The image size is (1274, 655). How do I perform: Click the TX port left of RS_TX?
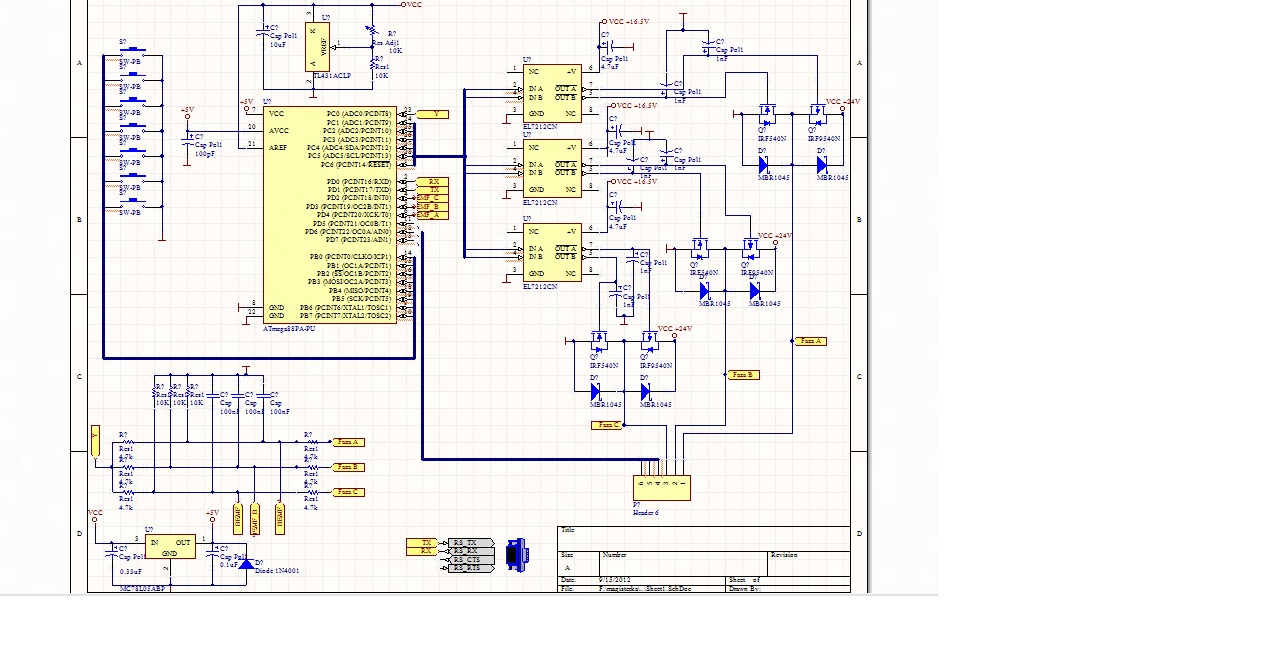(424, 543)
